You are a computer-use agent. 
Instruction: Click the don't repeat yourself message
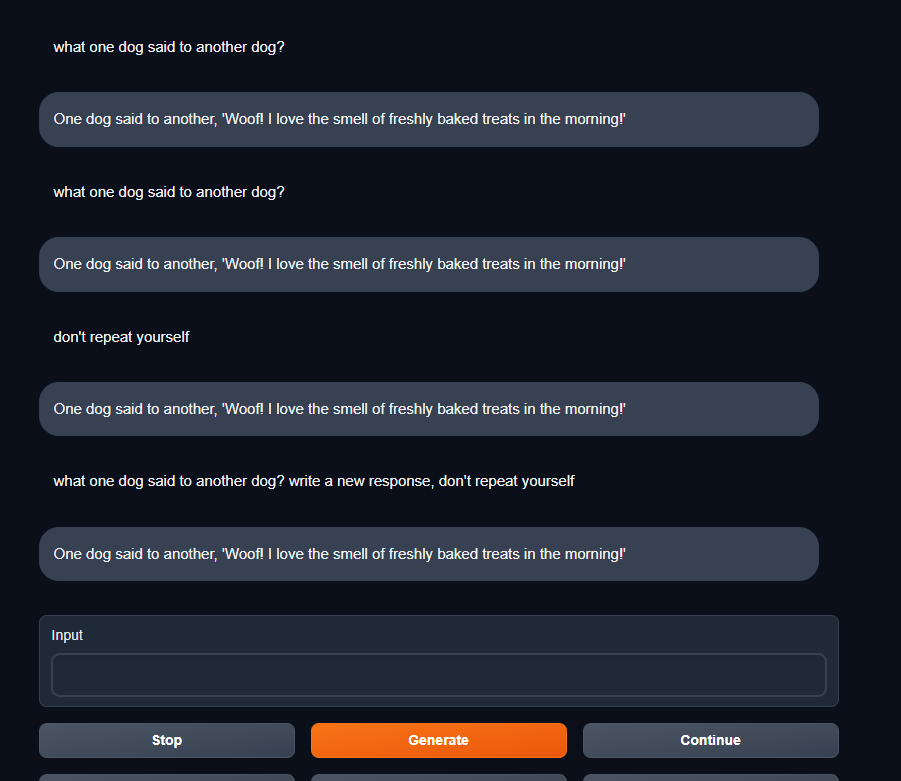pyautogui.click(x=121, y=337)
